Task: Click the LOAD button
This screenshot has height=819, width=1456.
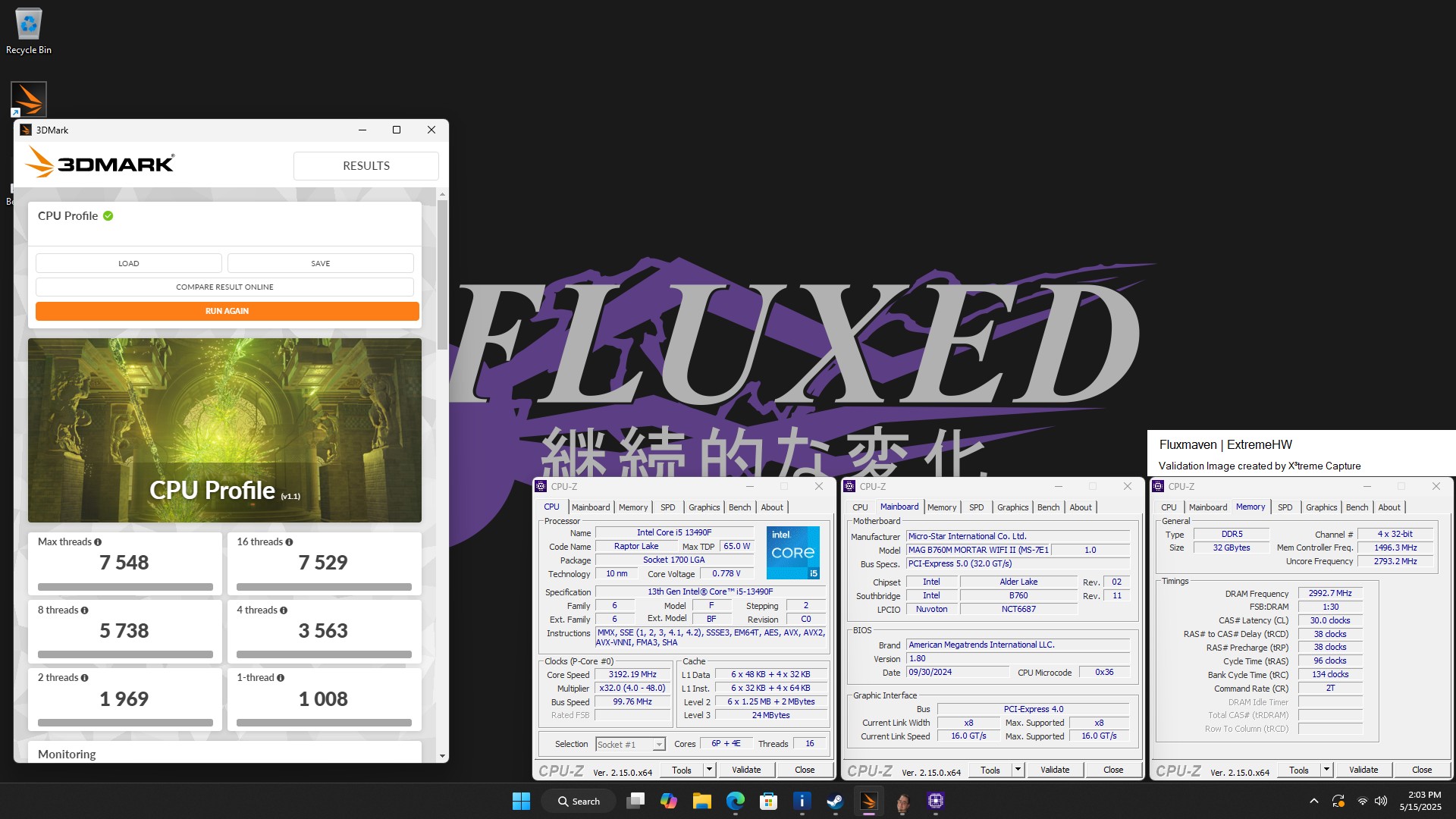Action: click(129, 263)
